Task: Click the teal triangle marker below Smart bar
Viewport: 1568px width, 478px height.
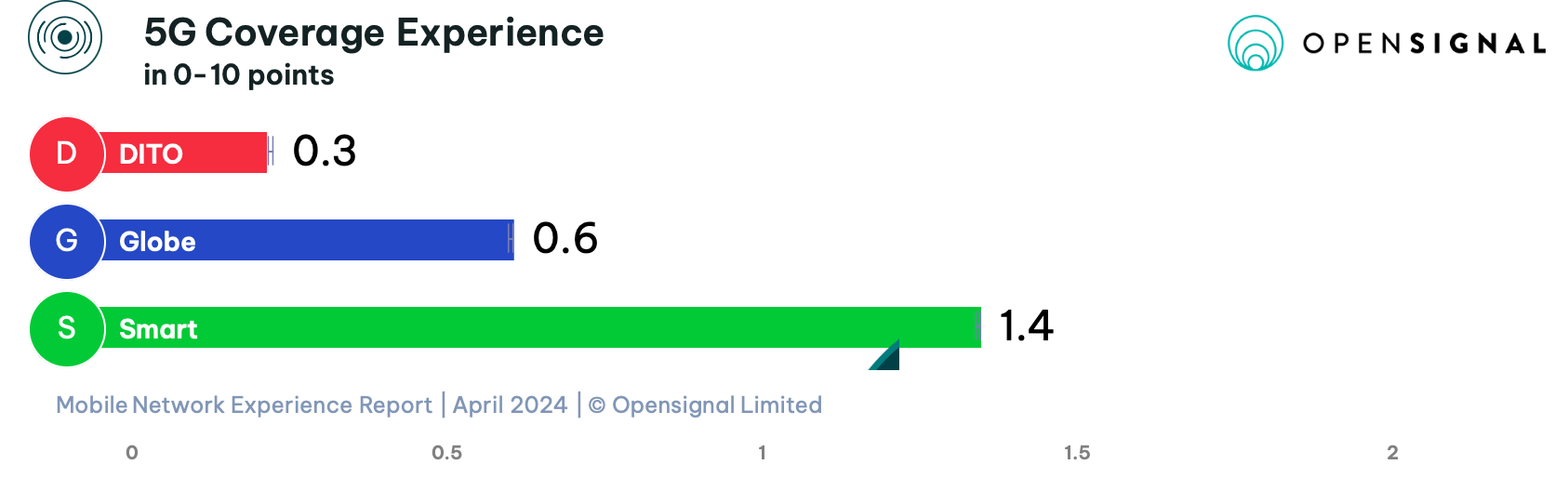Action: click(885, 355)
